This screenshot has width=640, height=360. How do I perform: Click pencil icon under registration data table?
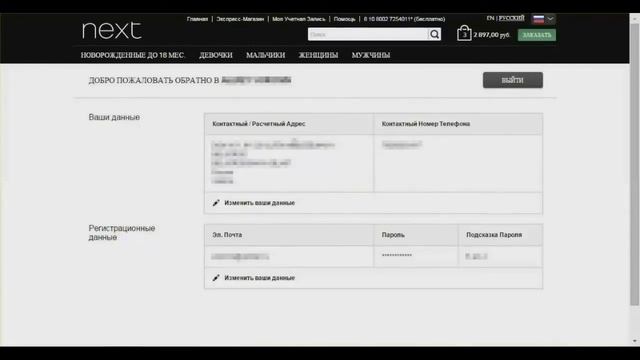click(x=216, y=278)
